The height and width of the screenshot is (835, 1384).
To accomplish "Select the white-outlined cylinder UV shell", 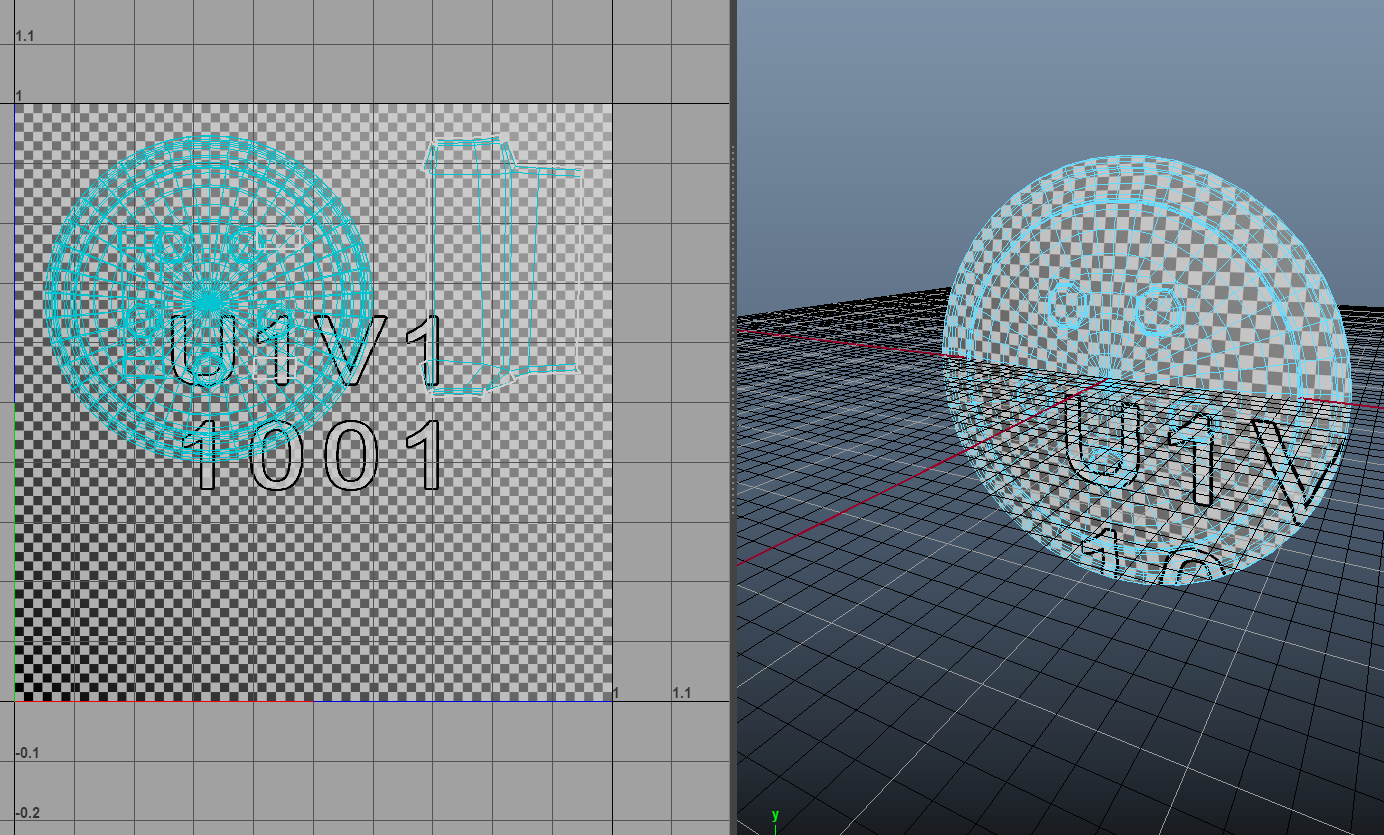I will pyautogui.click(x=504, y=267).
